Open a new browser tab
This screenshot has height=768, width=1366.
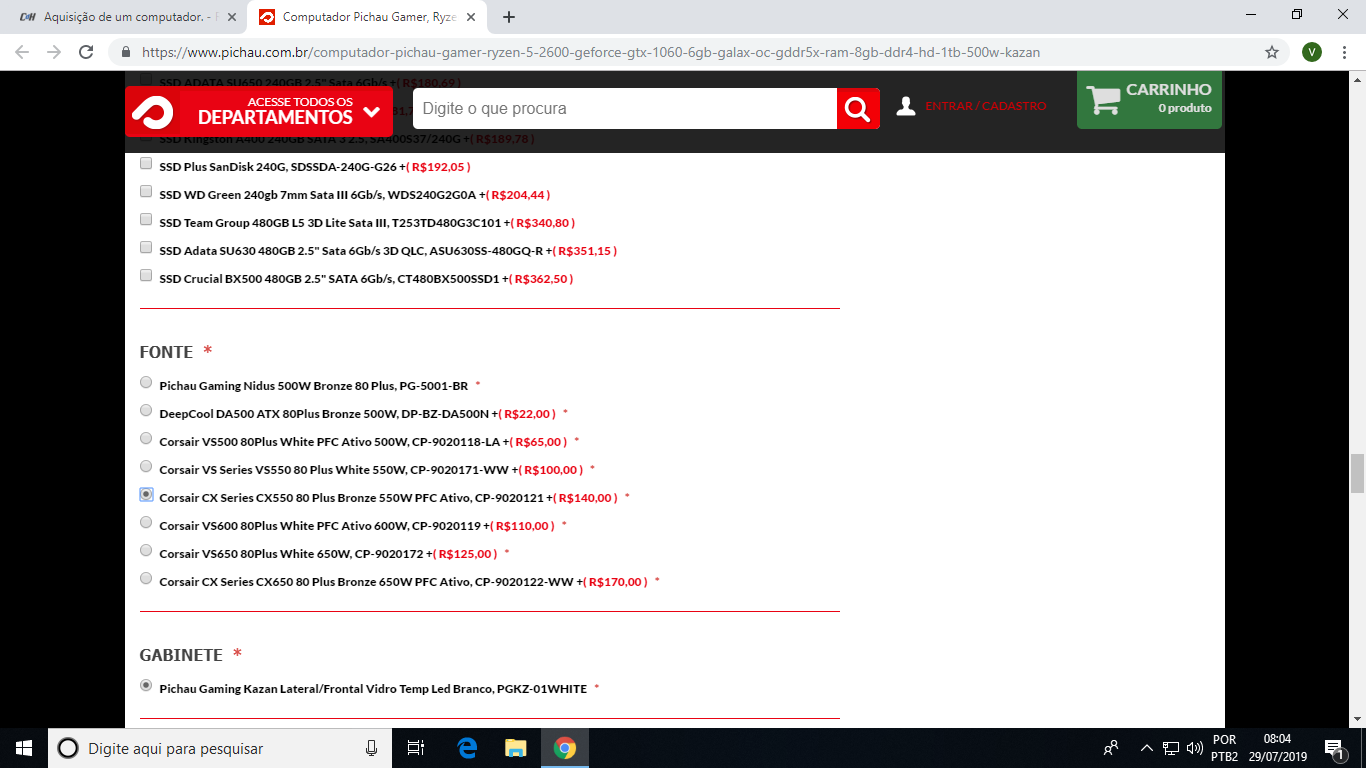[x=509, y=17]
